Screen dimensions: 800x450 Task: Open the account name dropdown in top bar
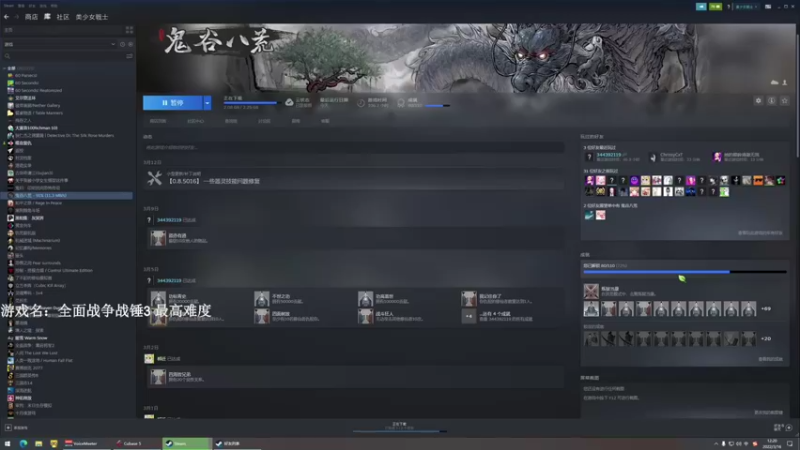746,7
